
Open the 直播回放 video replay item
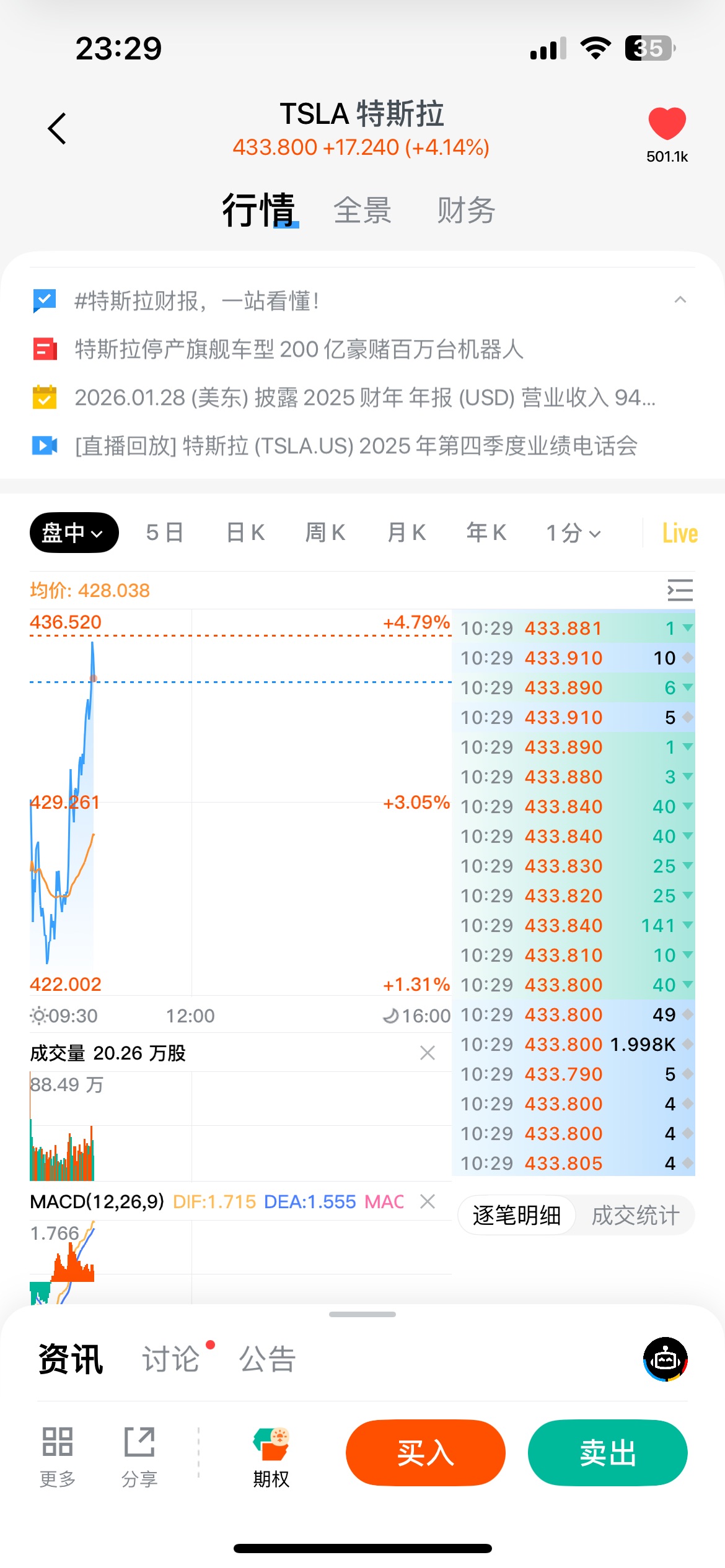coord(356,446)
